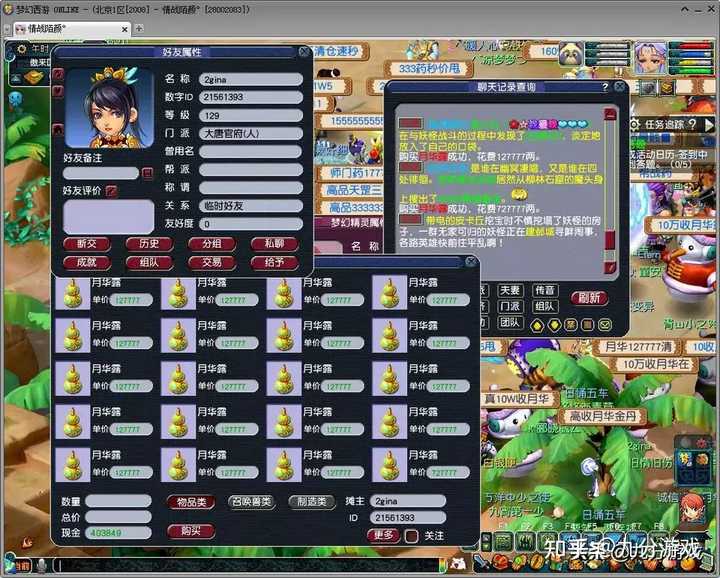Click the 数量 quantity input field

(x=118, y=501)
